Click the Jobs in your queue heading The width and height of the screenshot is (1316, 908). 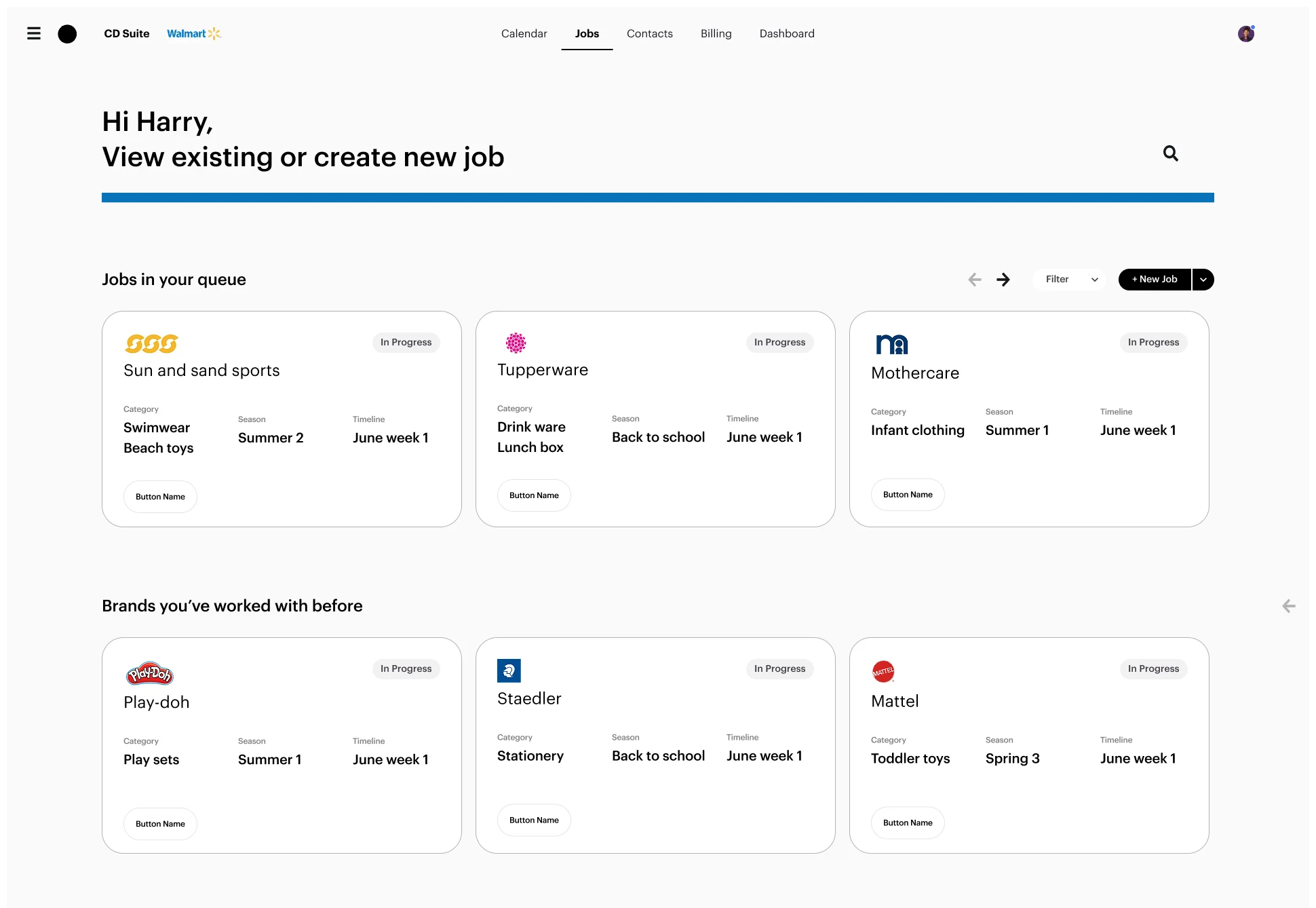(174, 280)
